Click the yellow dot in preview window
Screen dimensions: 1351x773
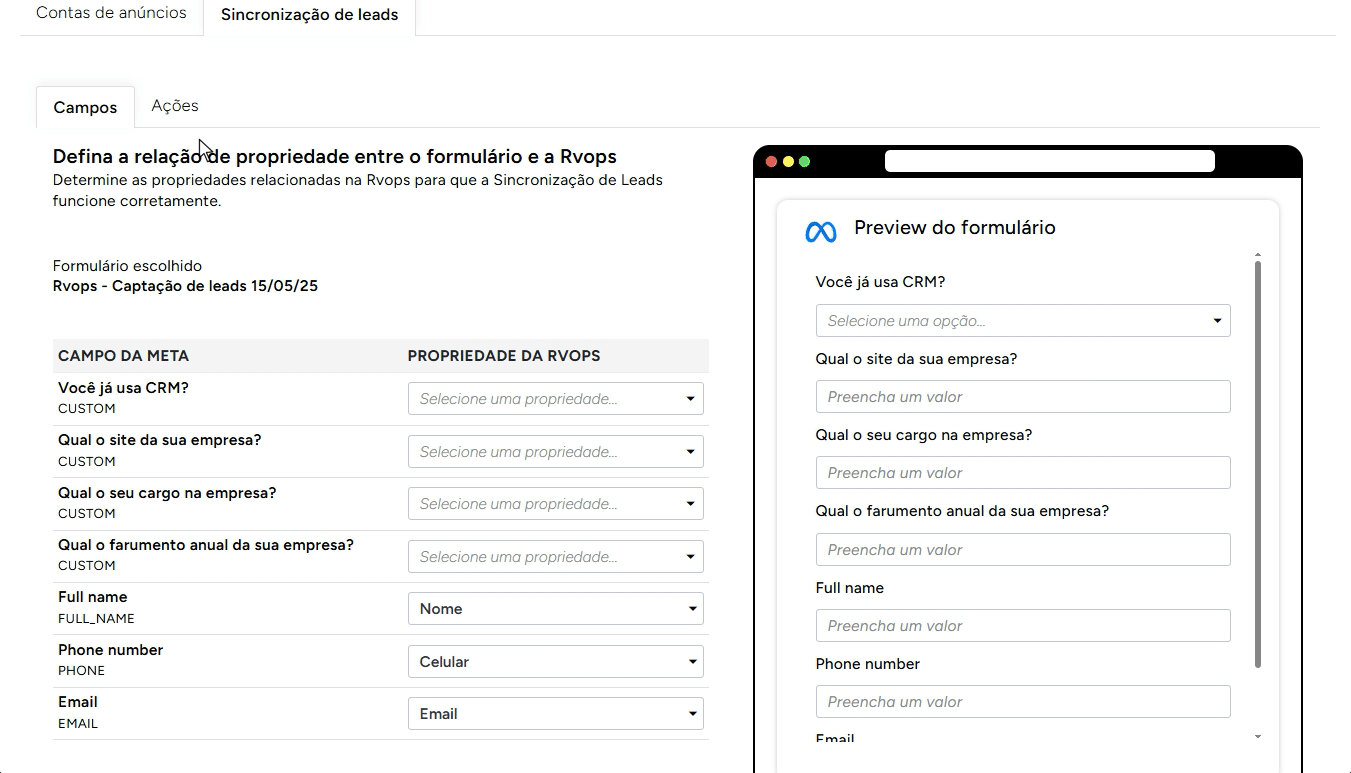(788, 161)
